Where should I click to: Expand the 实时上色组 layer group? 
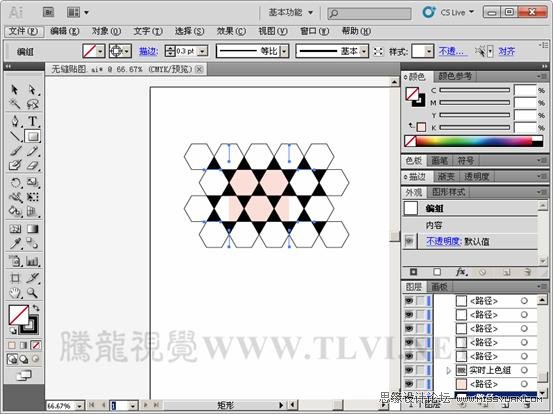pos(449,370)
